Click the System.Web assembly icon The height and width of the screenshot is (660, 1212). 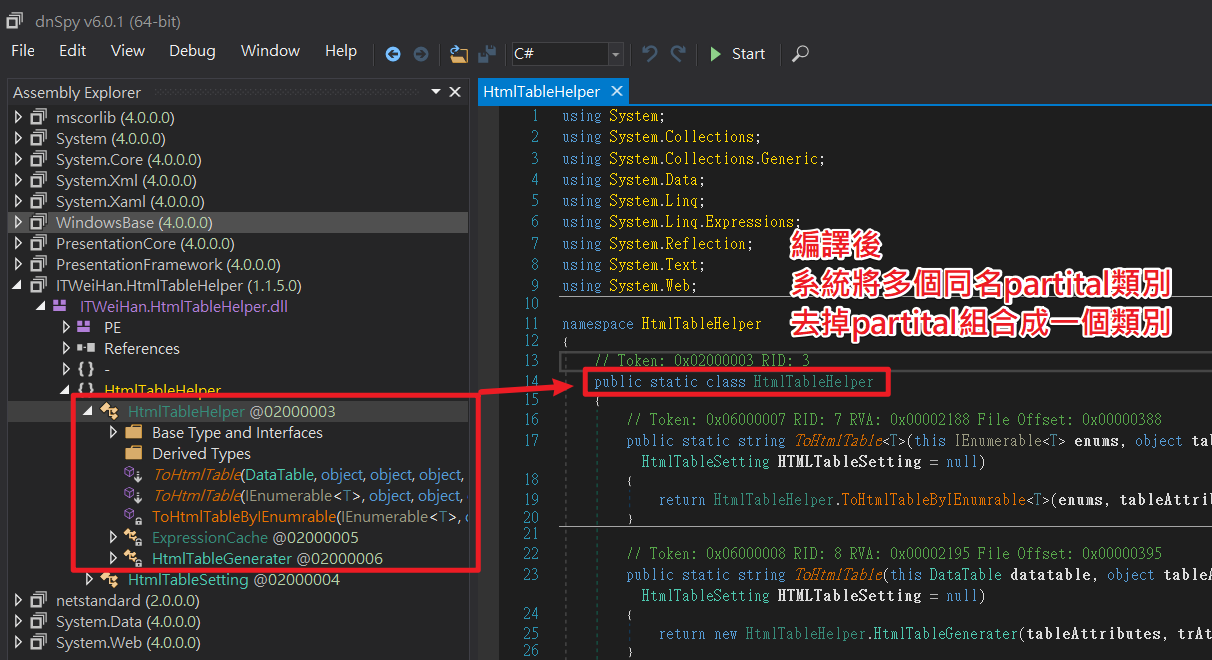coord(40,642)
